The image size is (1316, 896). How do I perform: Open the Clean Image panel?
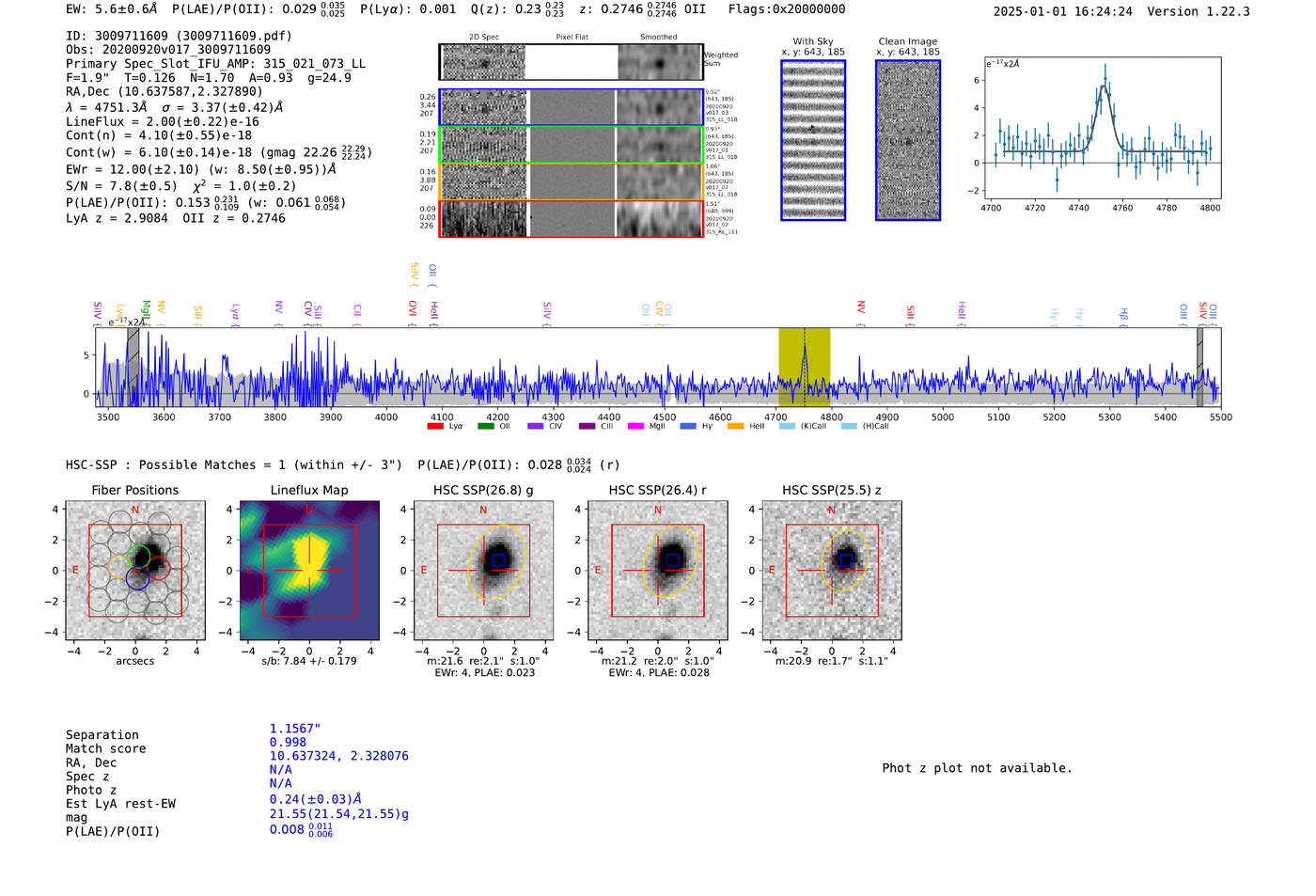coord(908,140)
